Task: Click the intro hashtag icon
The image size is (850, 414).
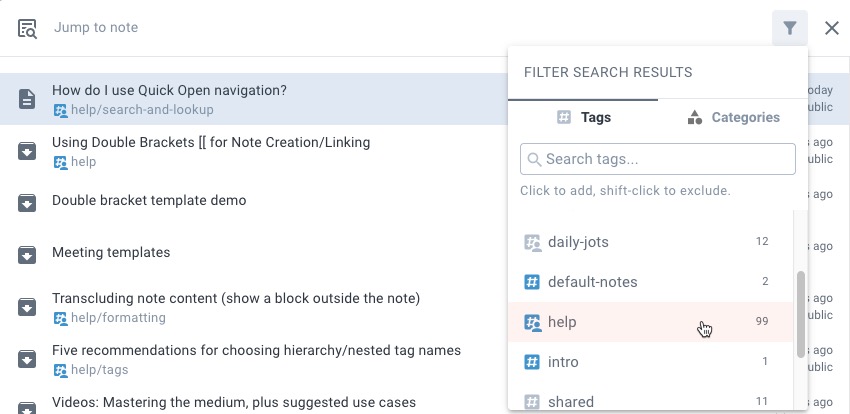Action: coord(532,362)
